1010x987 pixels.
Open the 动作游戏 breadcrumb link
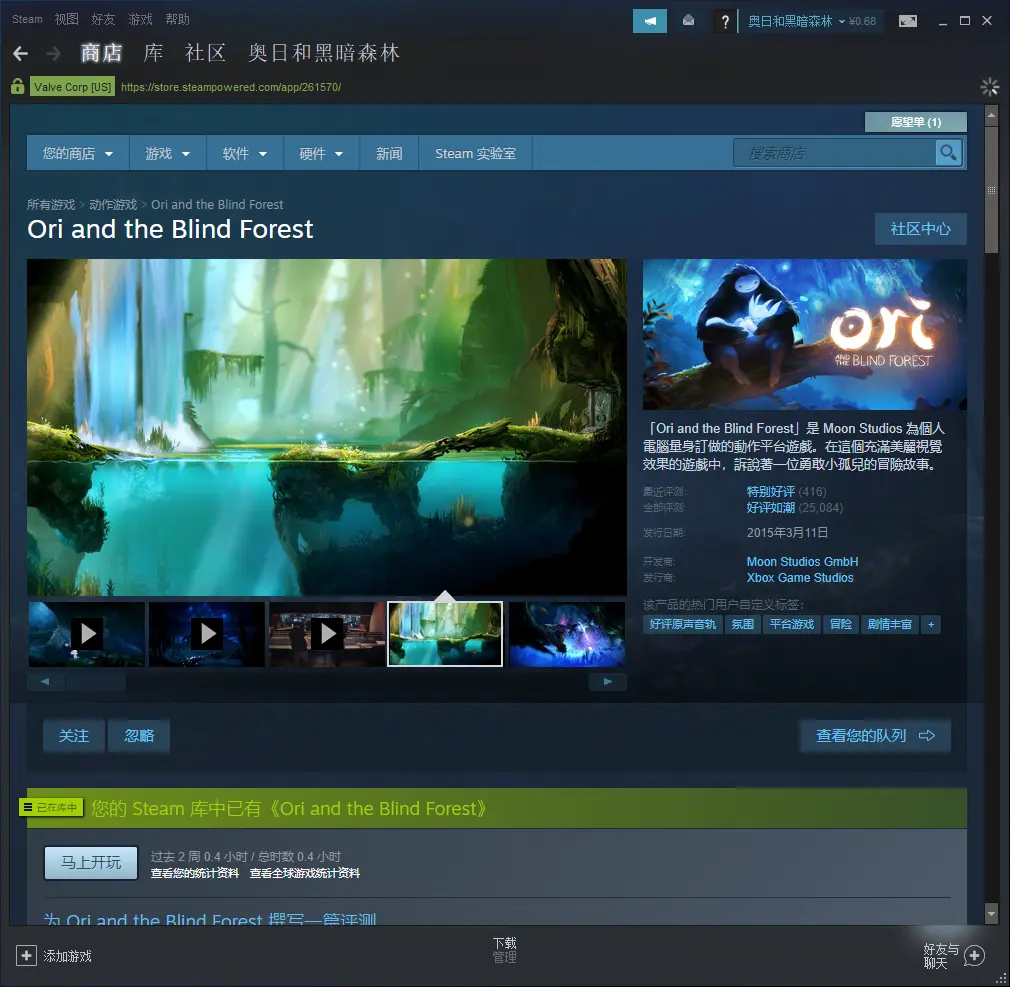tap(113, 204)
